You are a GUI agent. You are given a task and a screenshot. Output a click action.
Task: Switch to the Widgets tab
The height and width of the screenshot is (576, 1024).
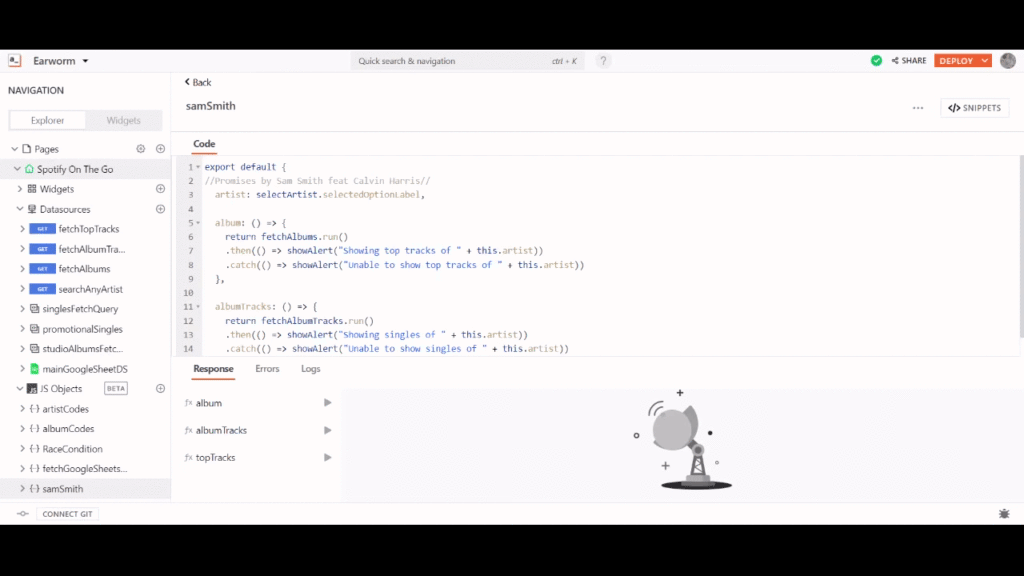(x=123, y=120)
